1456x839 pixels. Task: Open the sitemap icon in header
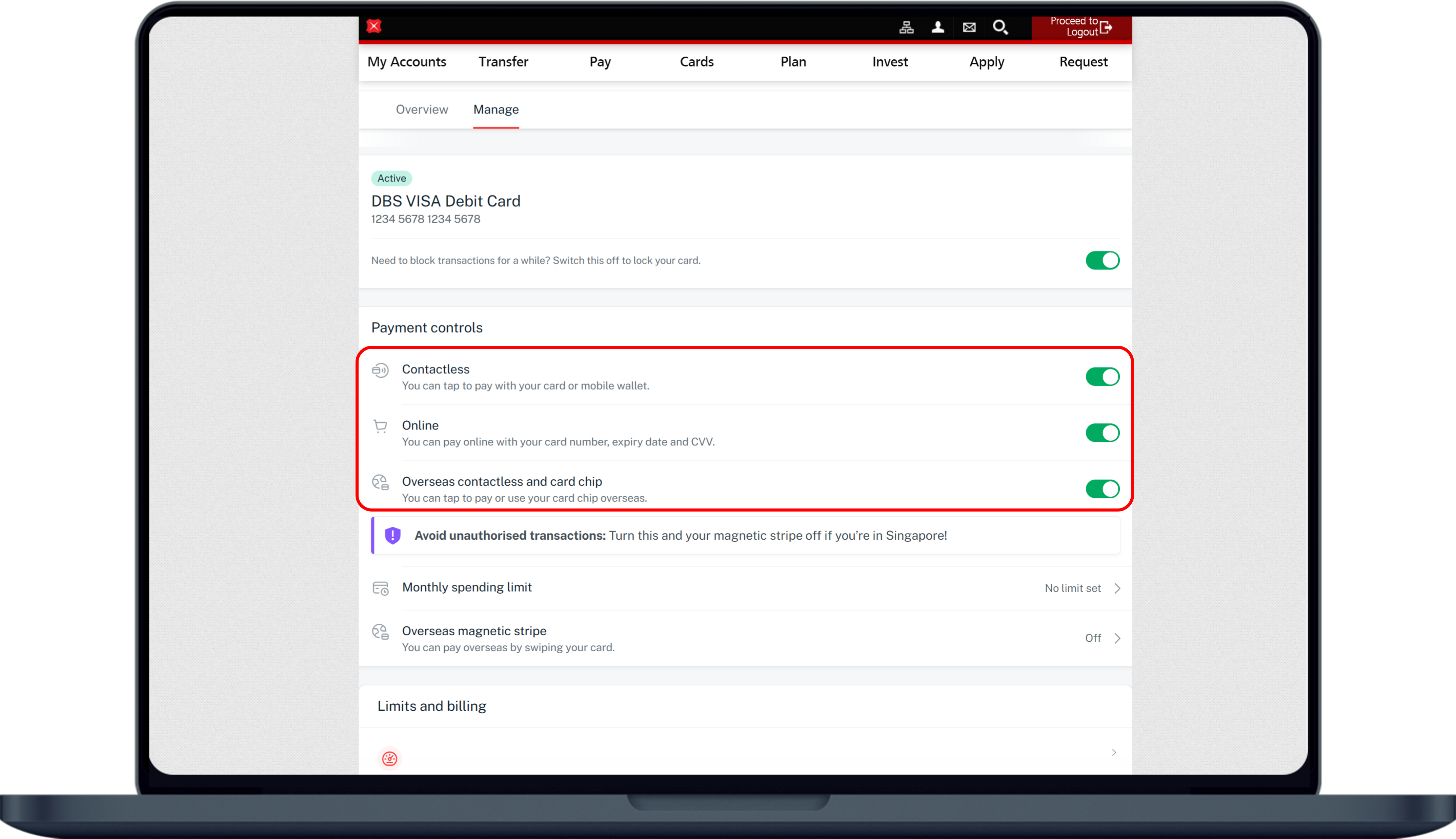click(x=906, y=27)
